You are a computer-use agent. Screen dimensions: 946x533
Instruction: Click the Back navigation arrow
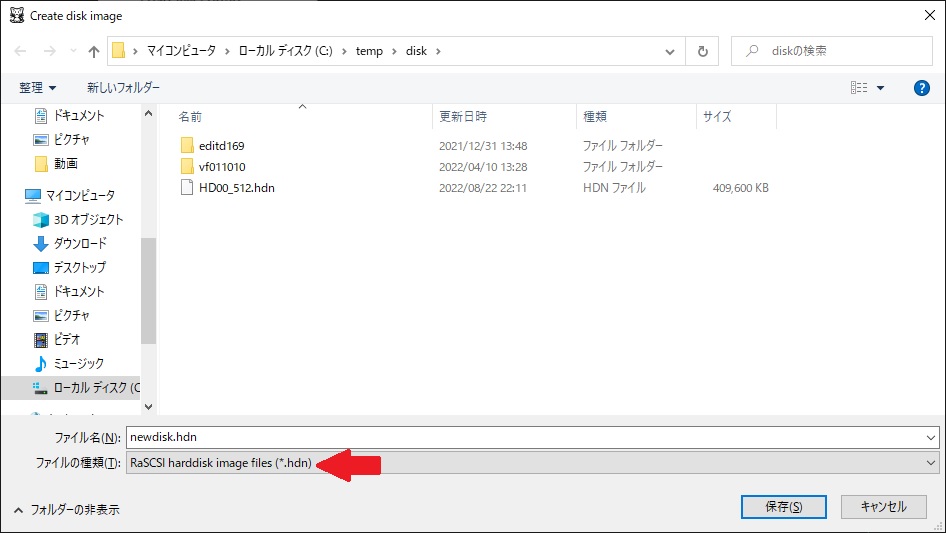(21, 51)
